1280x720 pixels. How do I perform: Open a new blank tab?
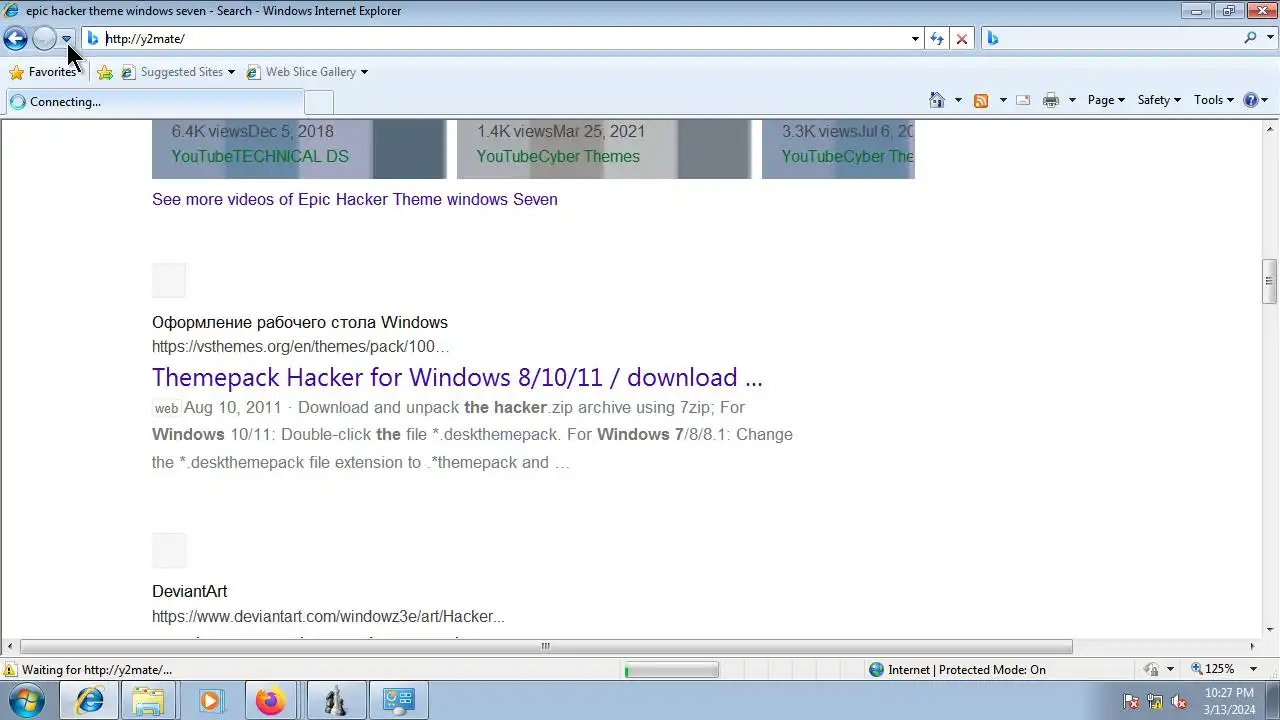click(318, 102)
